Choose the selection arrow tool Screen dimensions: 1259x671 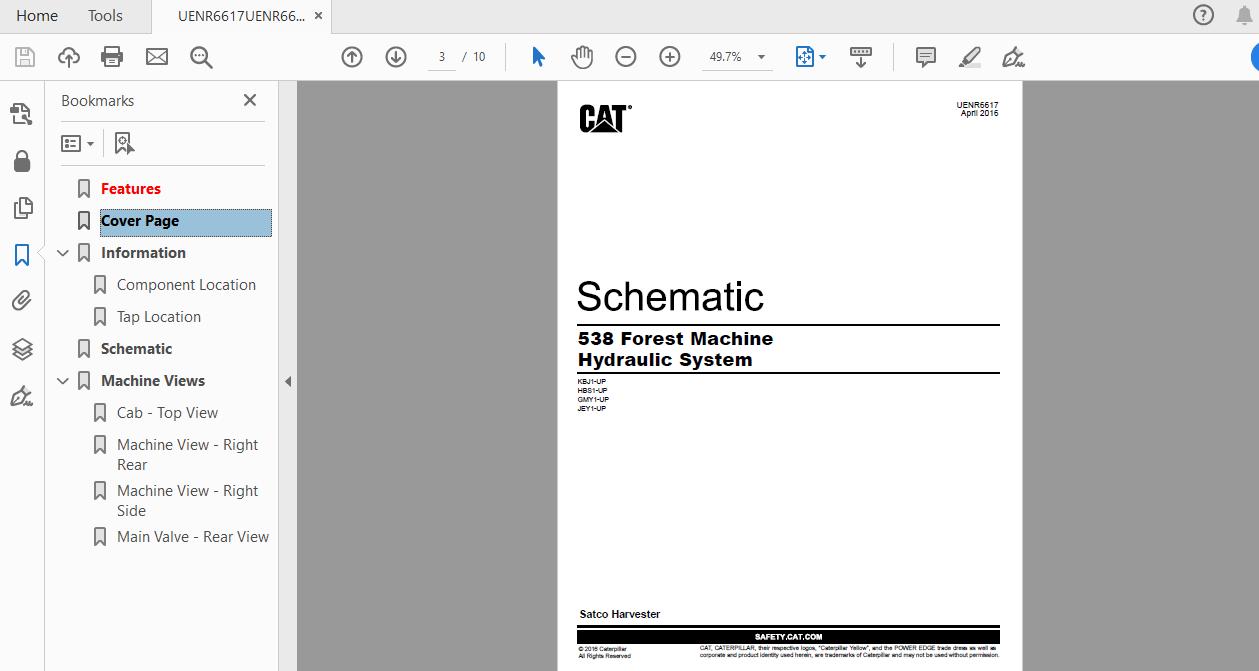(x=538, y=57)
